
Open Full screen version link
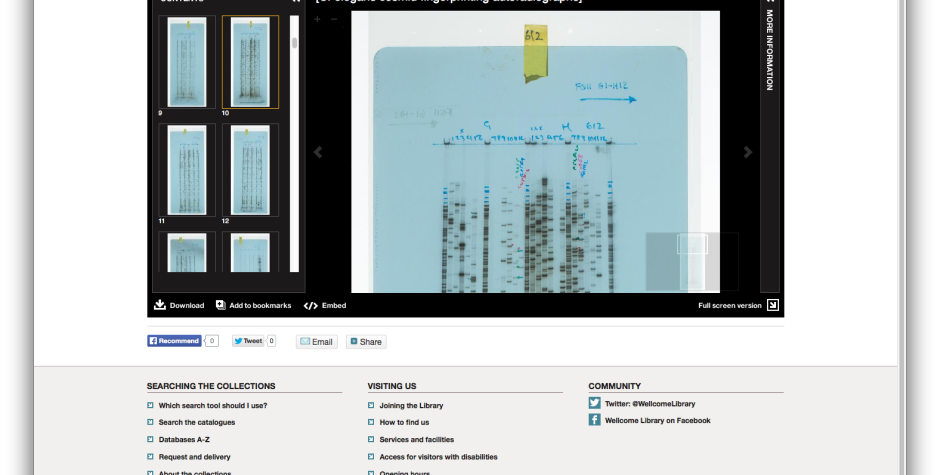[730, 305]
